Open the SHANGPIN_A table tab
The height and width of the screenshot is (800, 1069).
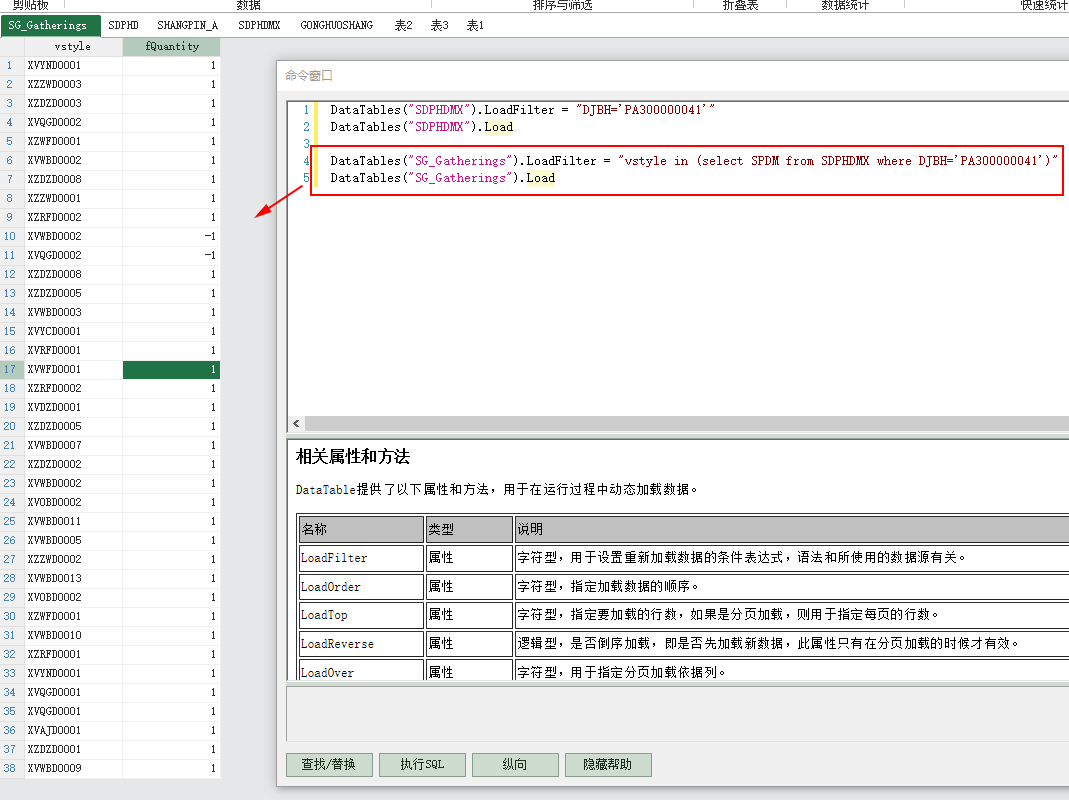[187, 25]
